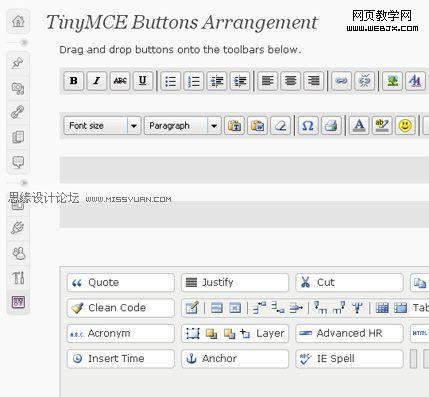Select the Acronym button
Image resolution: width=429 pixels, height=397 pixels.
[121, 333]
